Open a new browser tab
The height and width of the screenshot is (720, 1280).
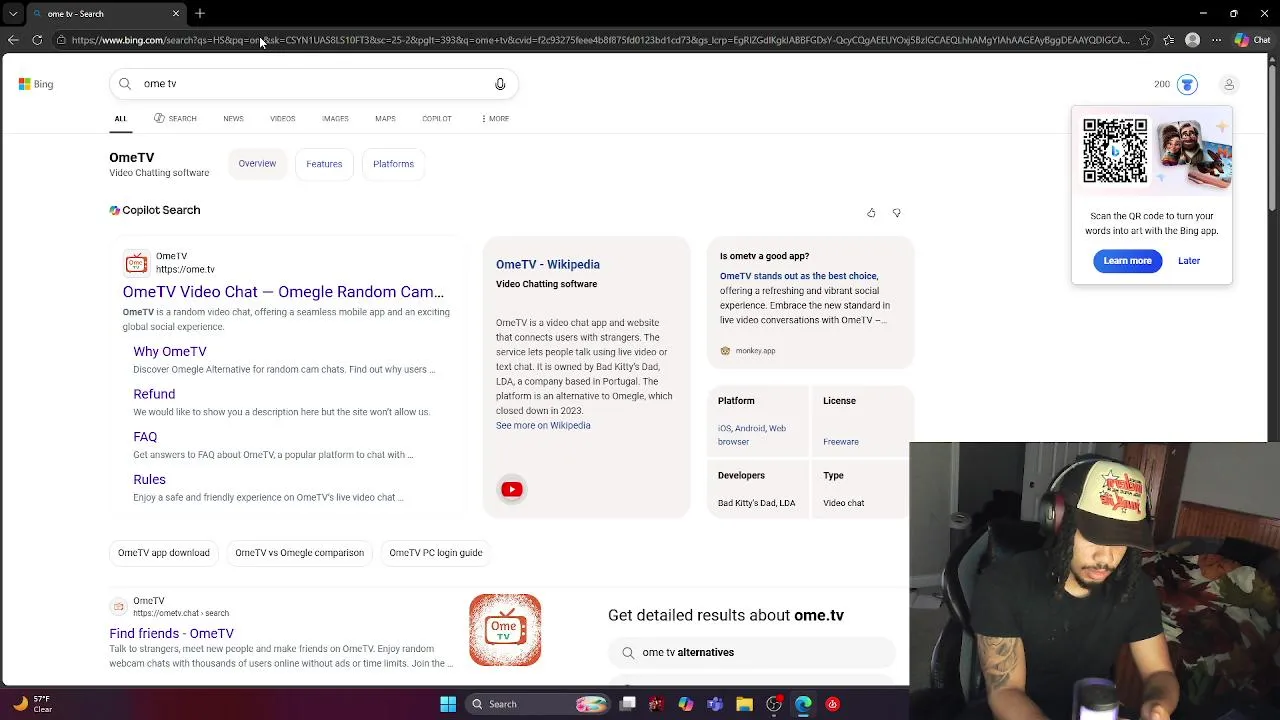point(200,14)
